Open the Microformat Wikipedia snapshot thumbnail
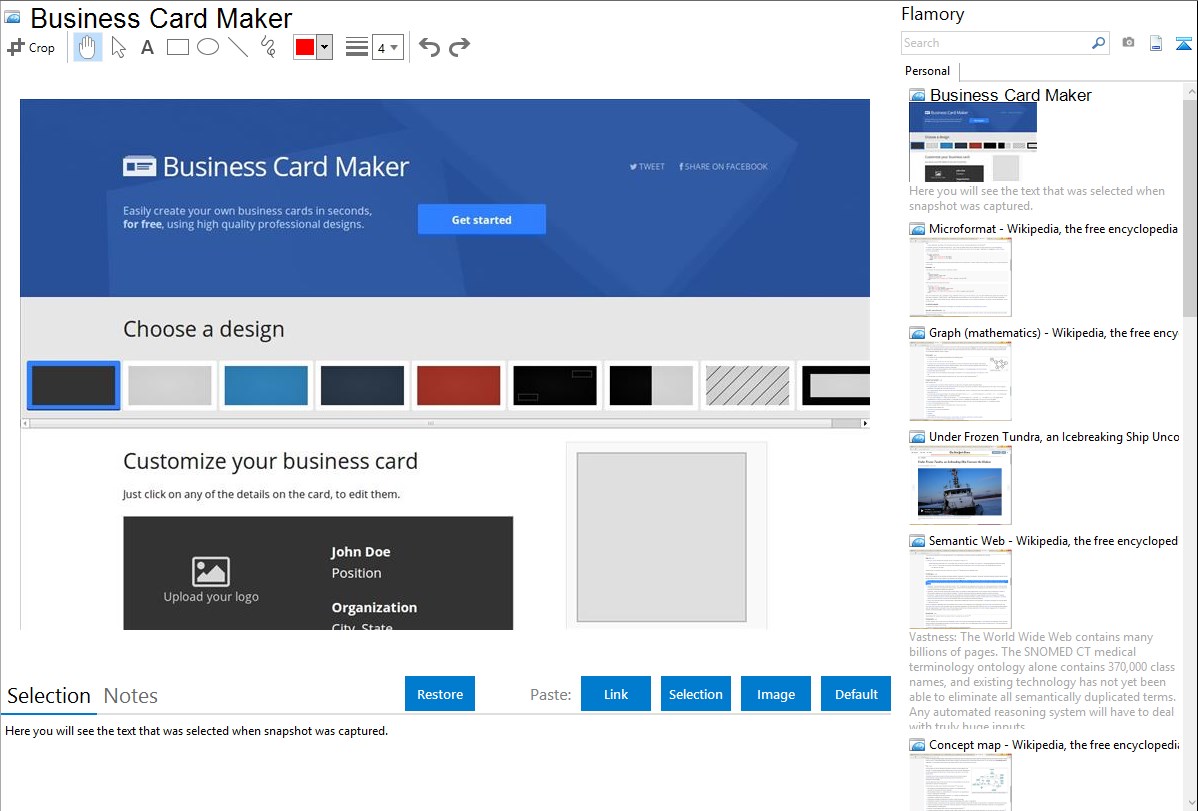 coord(960,277)
